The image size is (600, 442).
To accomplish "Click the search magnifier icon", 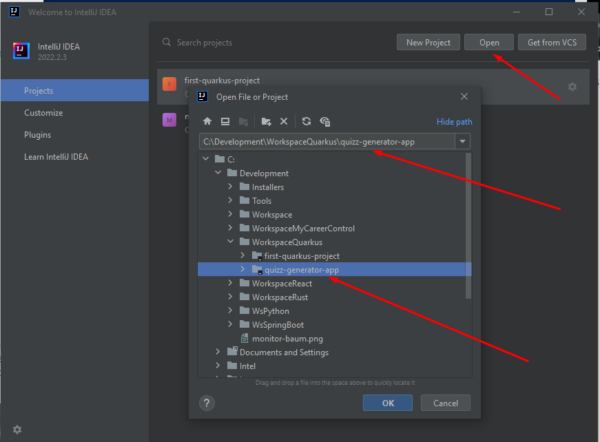I will coord(166,42).
